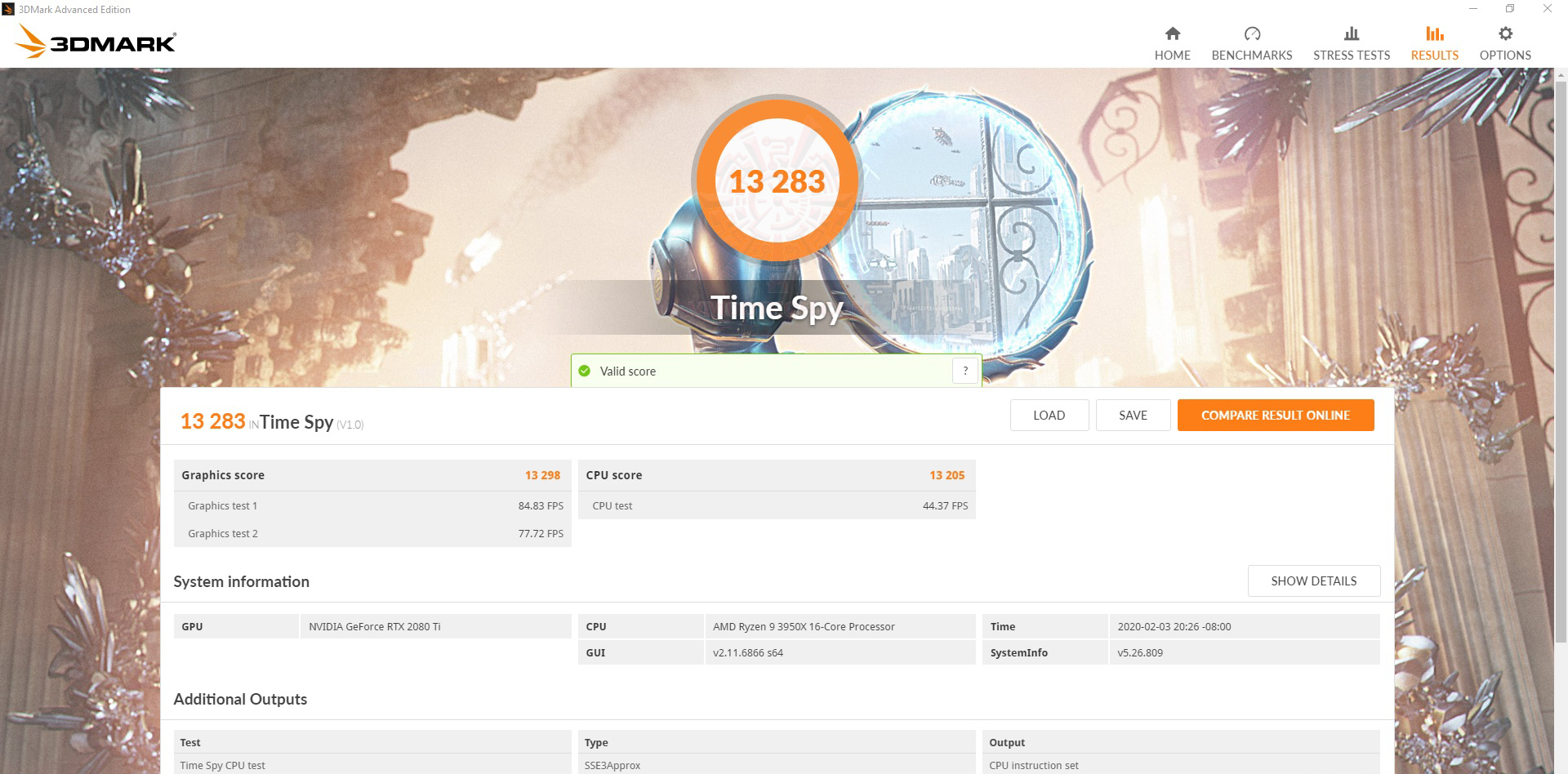Click the CPU test 44.37 FPS row
This screenshot has width=1568, height=774.
pos(777,505)
